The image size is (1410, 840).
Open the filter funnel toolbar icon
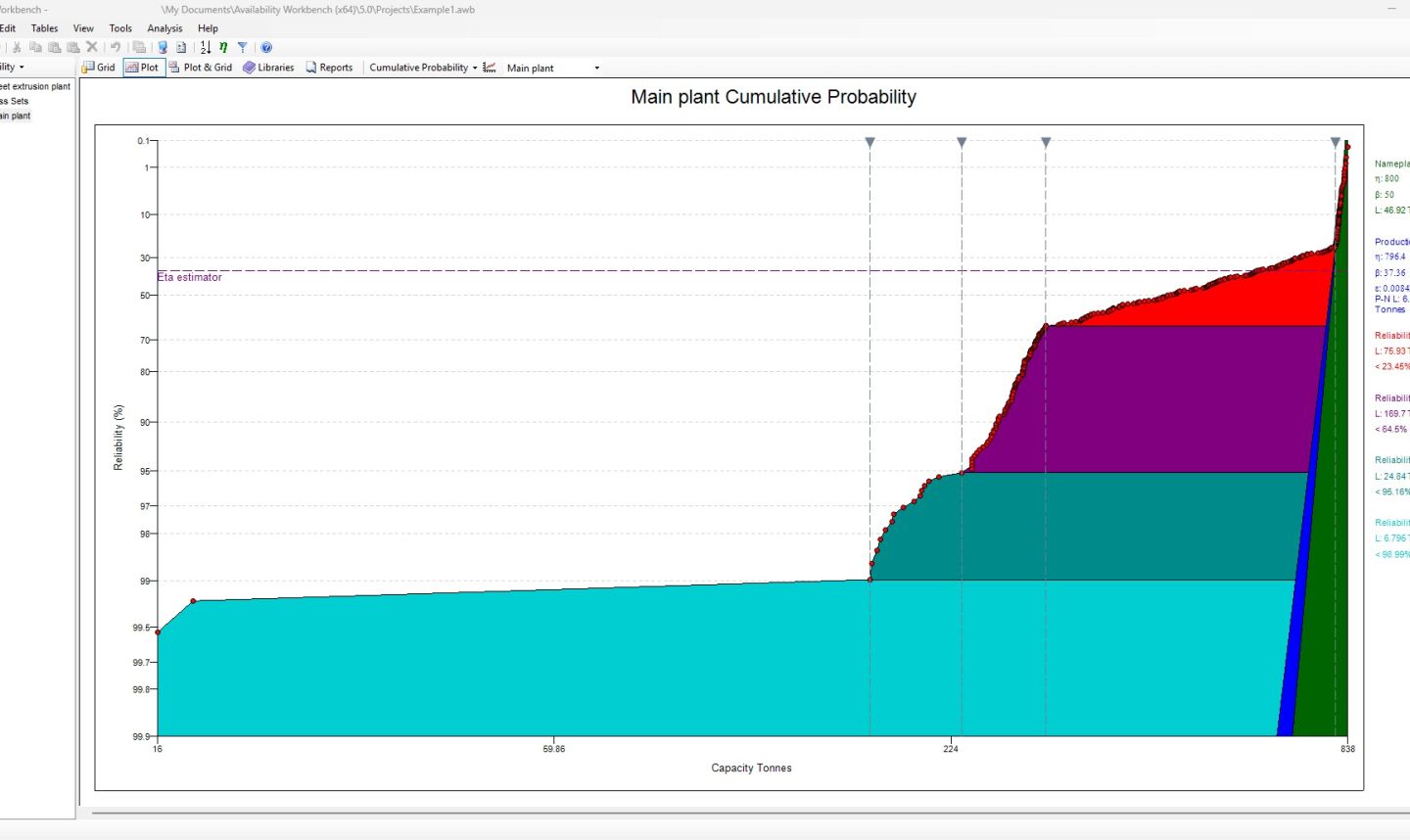[x=242, y=47]
